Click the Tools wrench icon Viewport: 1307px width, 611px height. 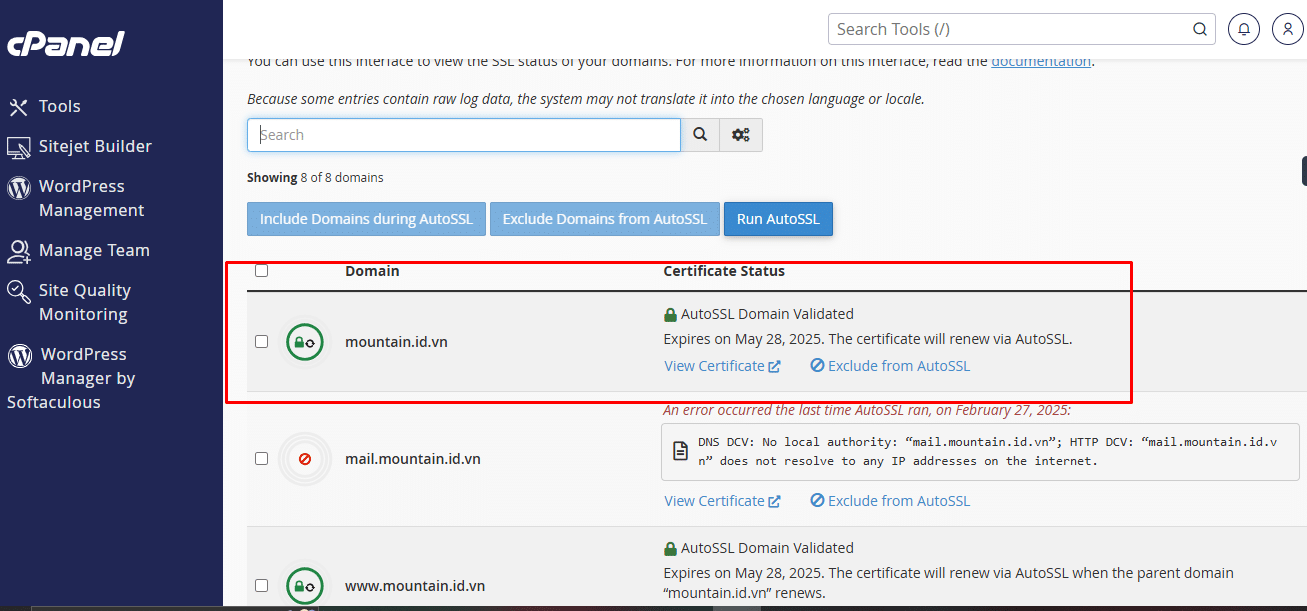click(x=18, y=107)
